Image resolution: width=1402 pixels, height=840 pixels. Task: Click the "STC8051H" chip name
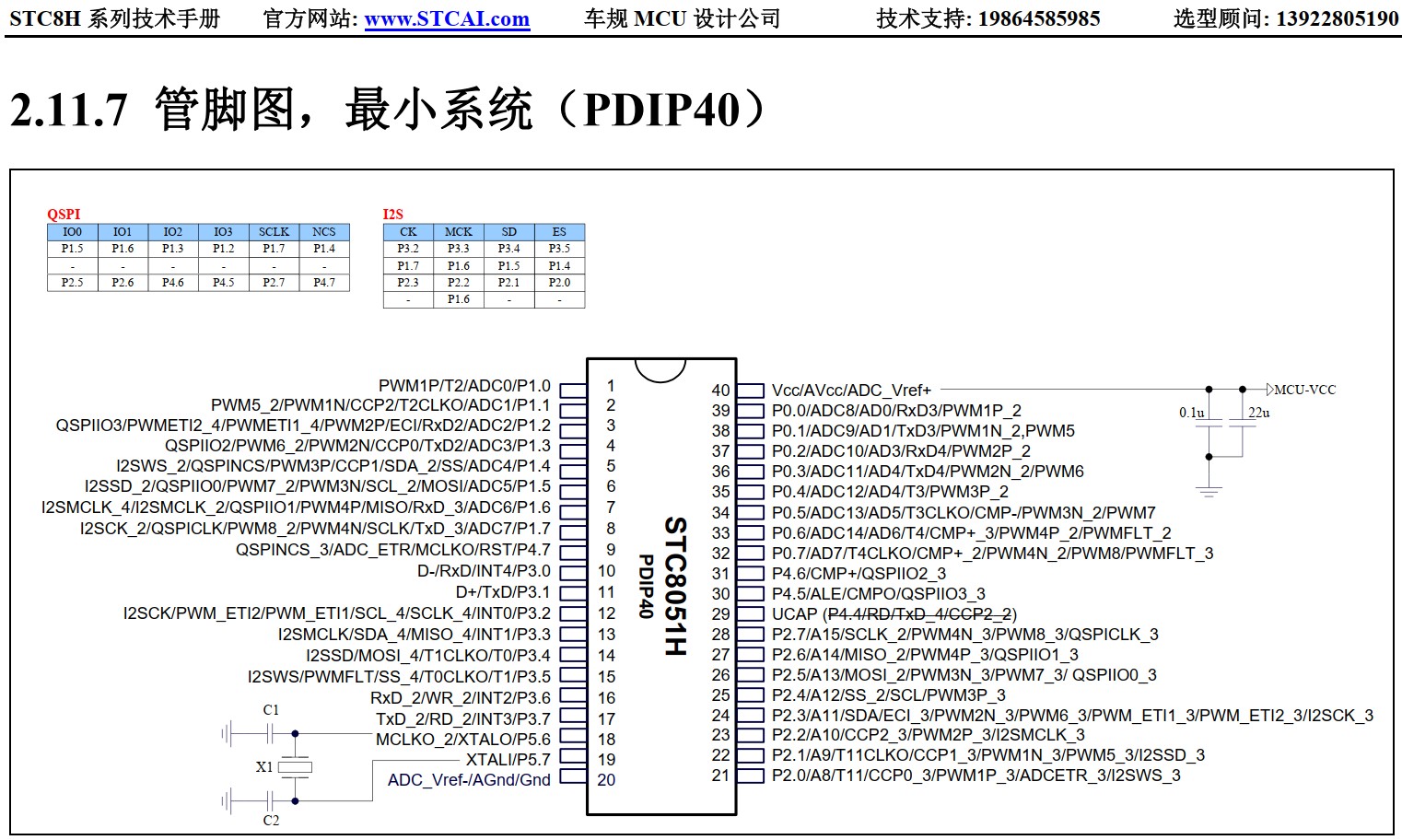[676, 586]
